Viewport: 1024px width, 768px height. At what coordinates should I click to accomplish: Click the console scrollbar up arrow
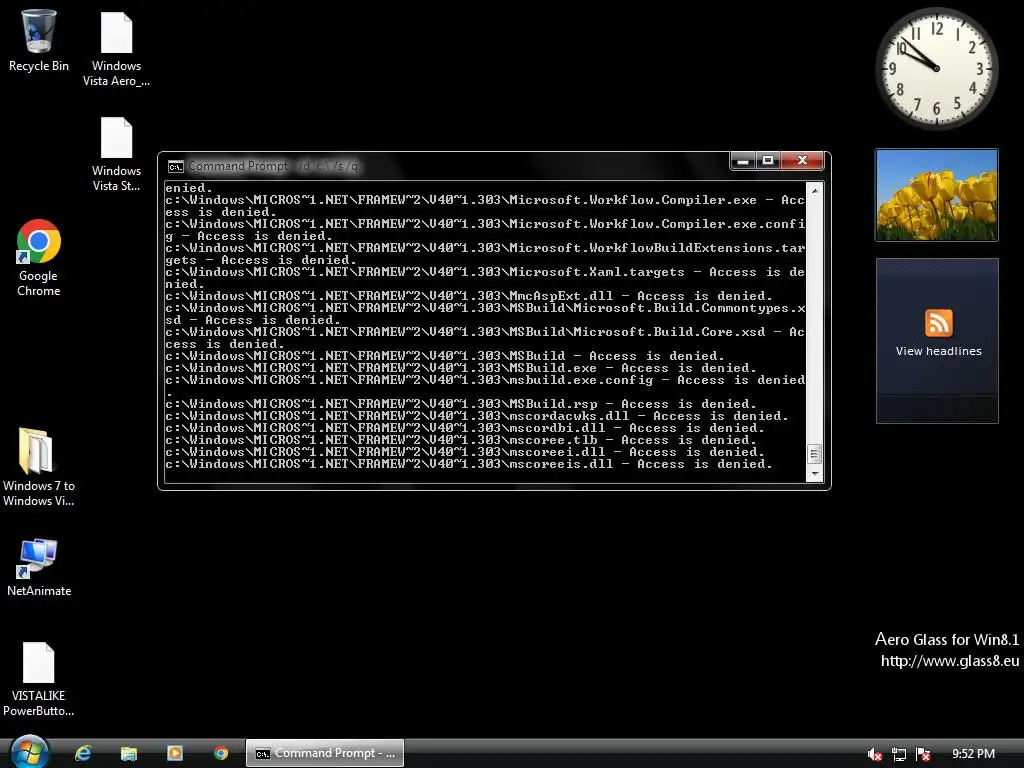814,191
